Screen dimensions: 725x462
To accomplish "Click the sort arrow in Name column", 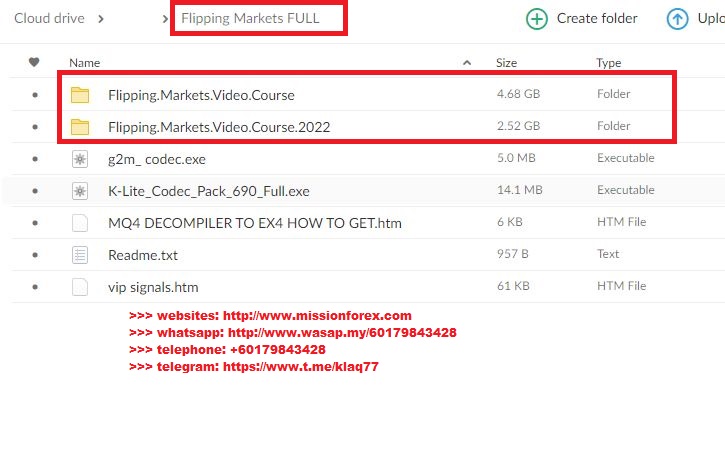I will [467, 62].
